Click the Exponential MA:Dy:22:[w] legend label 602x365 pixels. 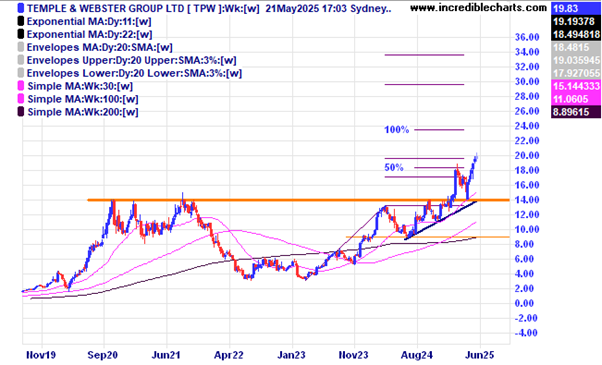pos(89,35)
